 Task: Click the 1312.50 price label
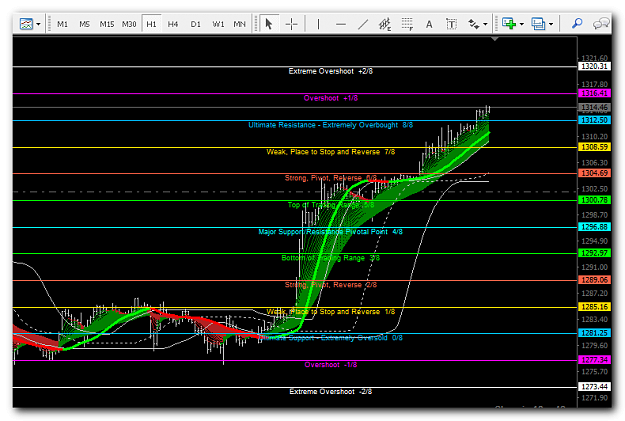pos(594,120)
